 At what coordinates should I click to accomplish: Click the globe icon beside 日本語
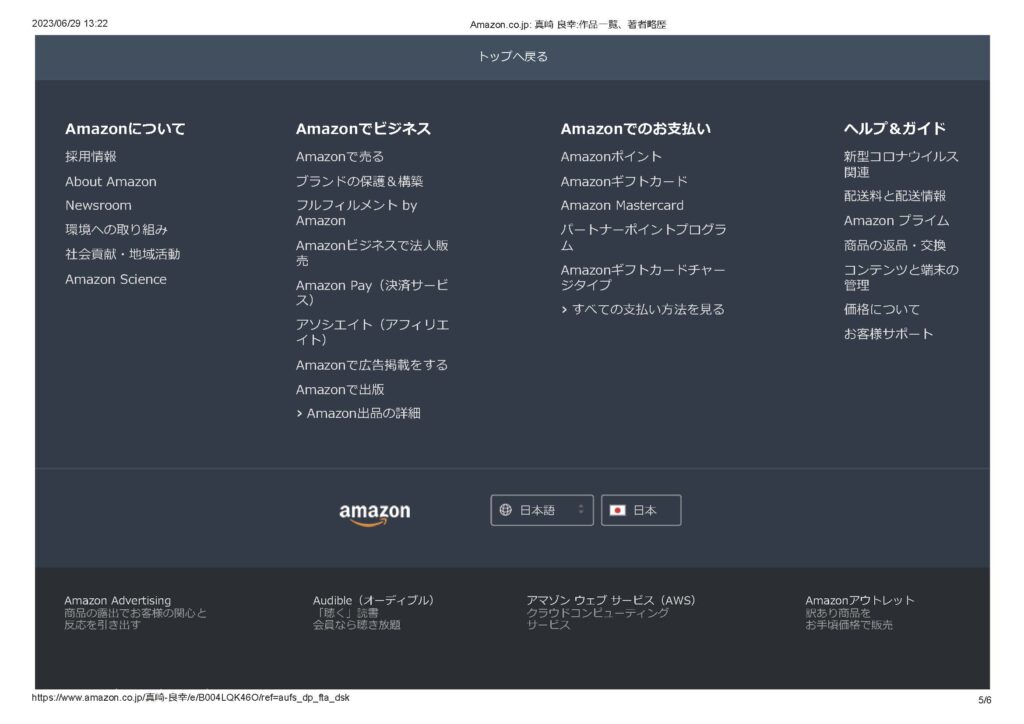coord(506,510)
